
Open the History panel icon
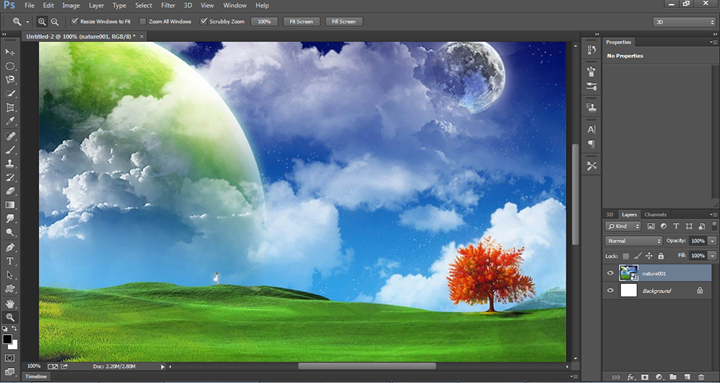pos(591,50)
